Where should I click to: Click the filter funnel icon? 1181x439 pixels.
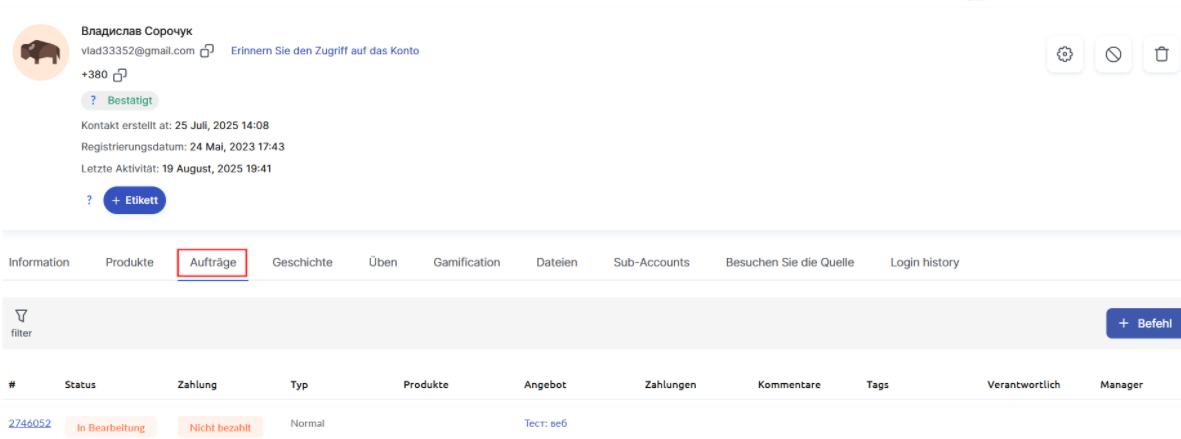point(21,315)
